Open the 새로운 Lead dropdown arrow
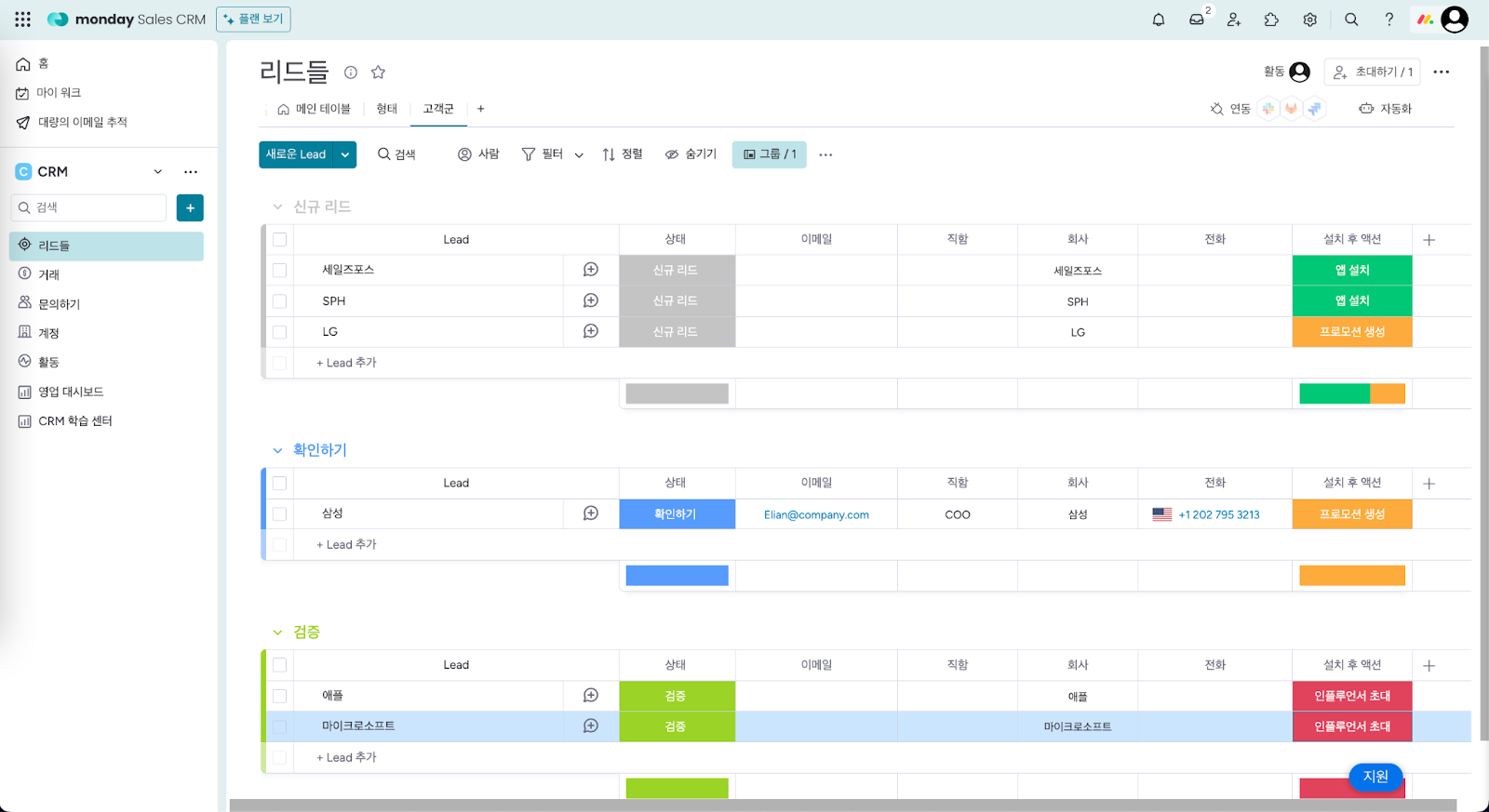1489x812 pixels. 345,154
